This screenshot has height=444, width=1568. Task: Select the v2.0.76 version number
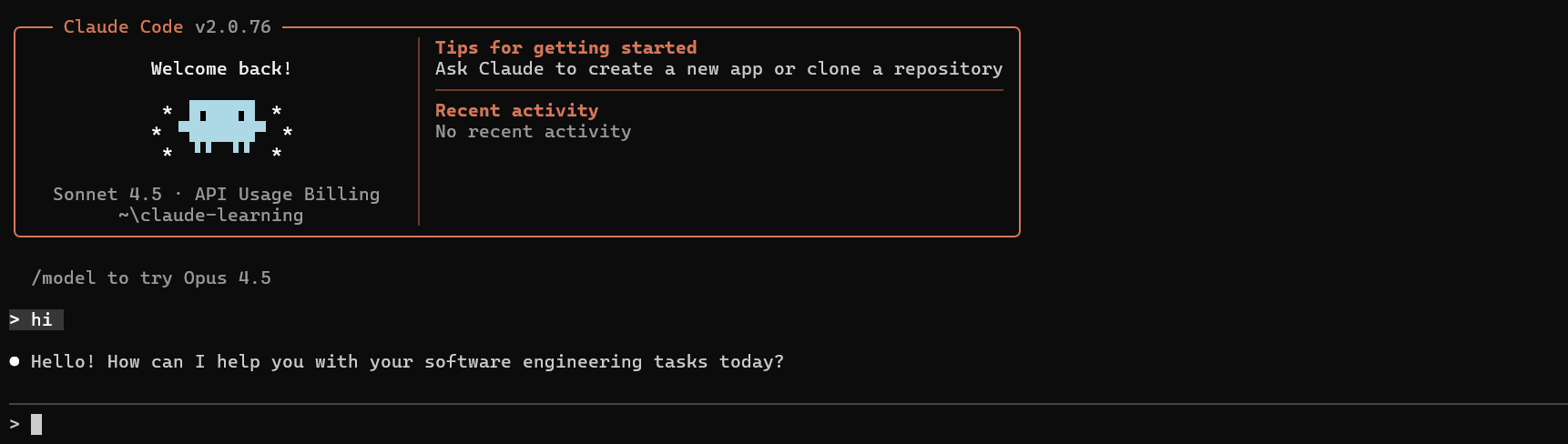coord(233,27)
